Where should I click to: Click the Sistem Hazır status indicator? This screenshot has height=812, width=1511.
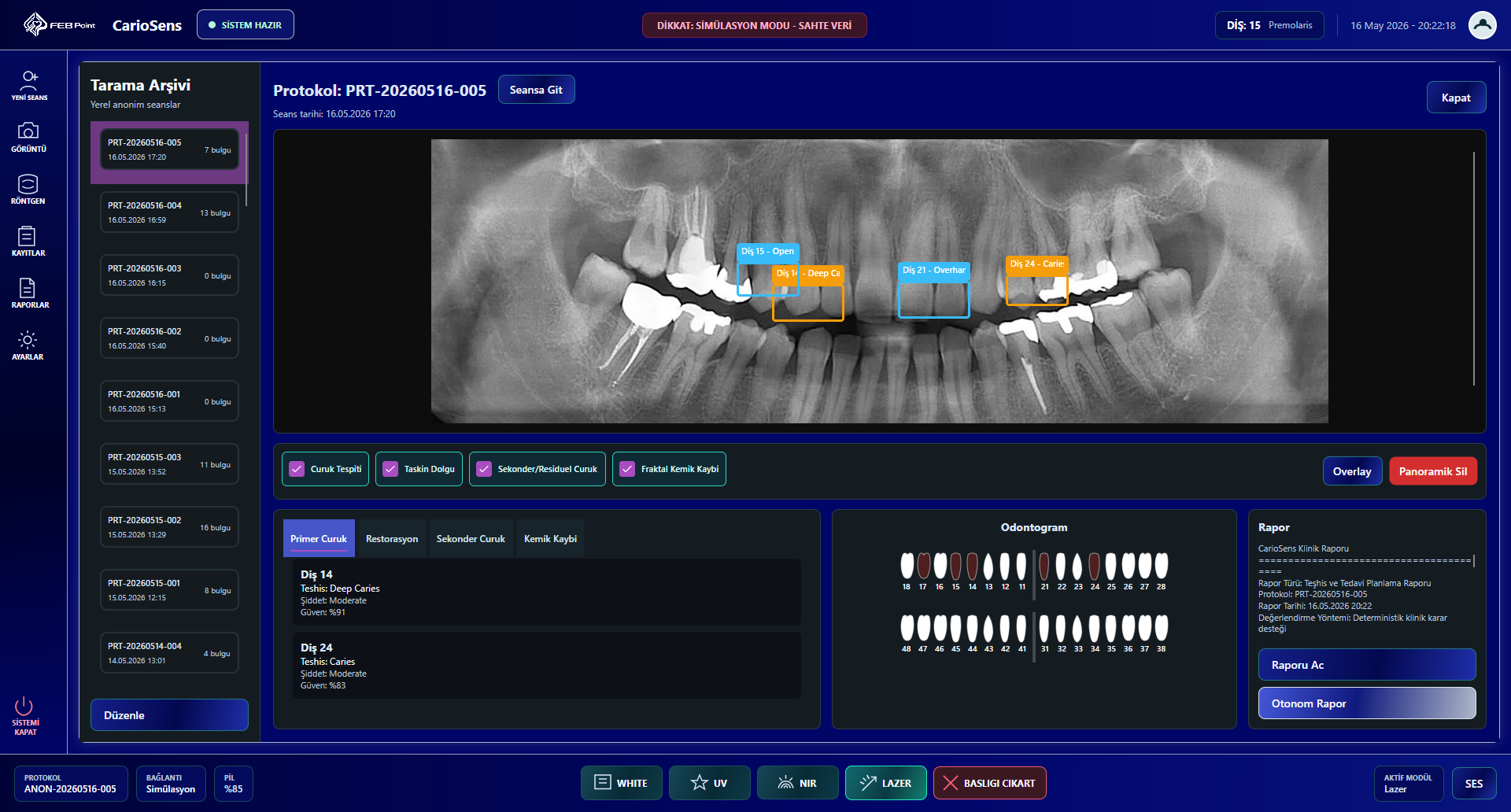click(246, 25)
